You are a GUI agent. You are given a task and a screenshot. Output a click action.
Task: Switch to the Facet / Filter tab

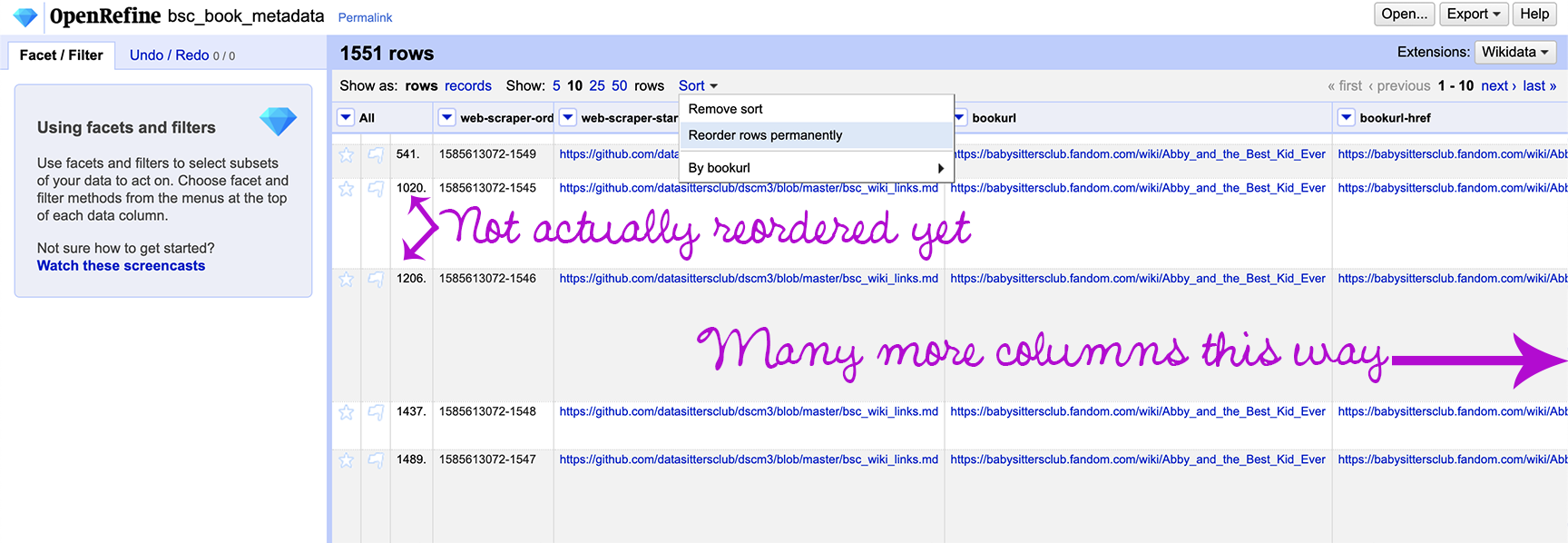(x=62, y=55)
